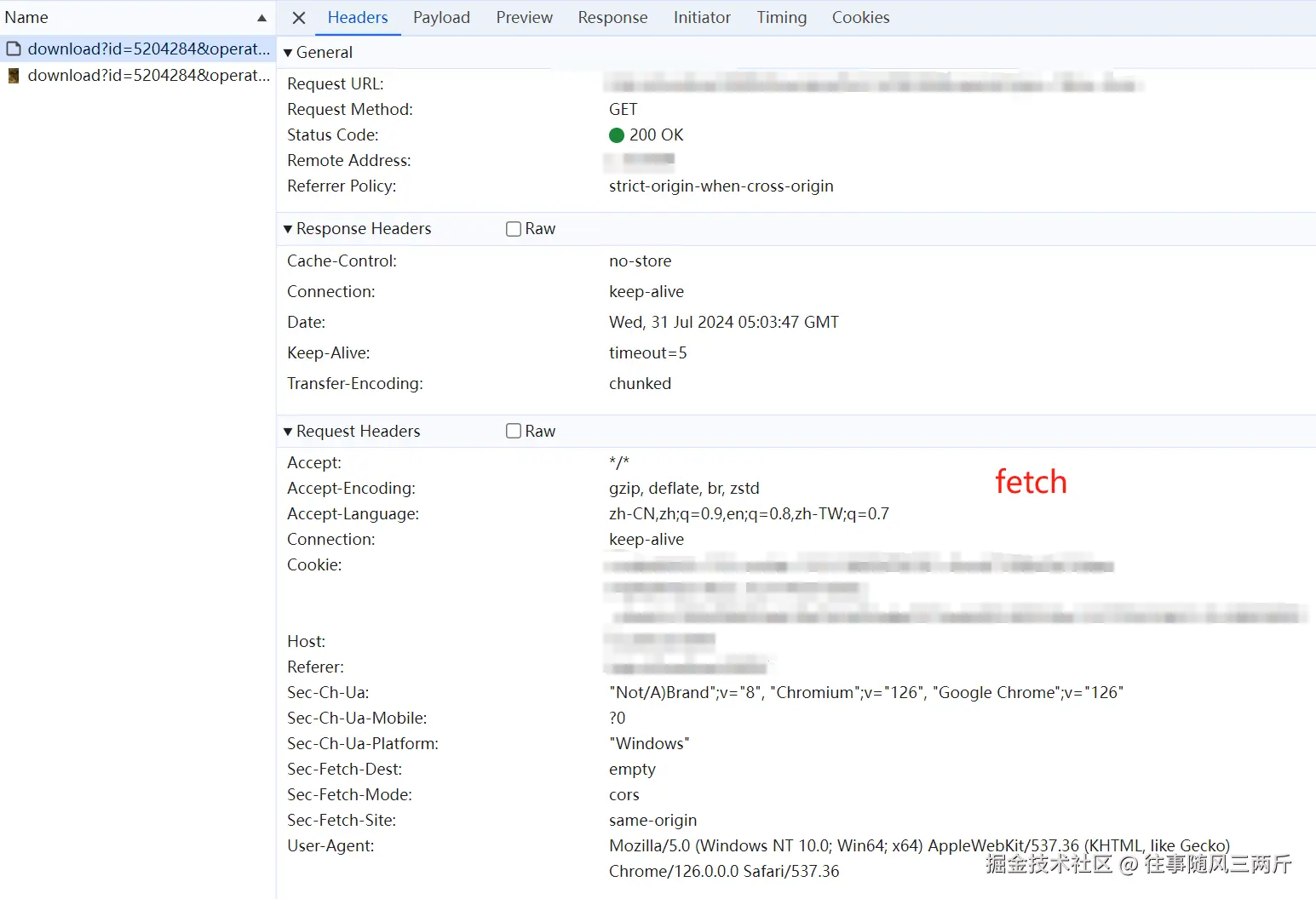Click the 'Cookie:' header label
The height and width of the screenshot is (899, 1316).
pyautogui.click(x=314, y=564)
